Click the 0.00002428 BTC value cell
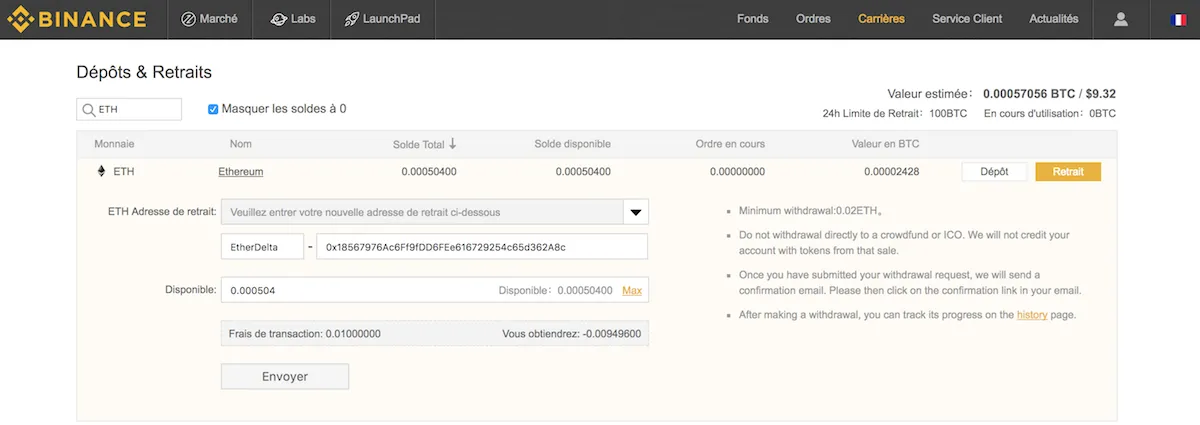Viewport: 1200px width, 425px height. coord(892,171)
